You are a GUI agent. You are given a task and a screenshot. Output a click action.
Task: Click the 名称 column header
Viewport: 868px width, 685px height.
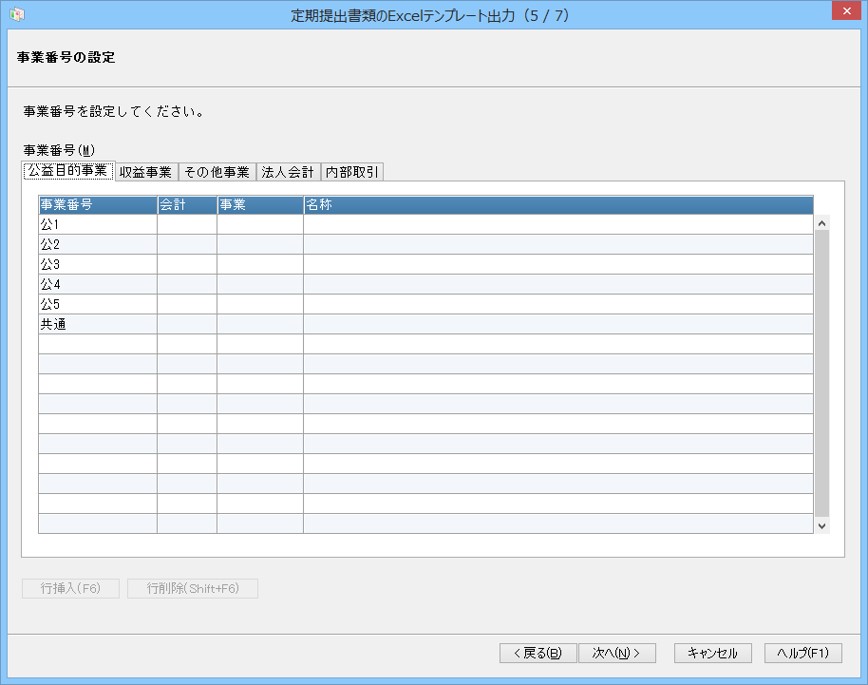click(558, 205)
